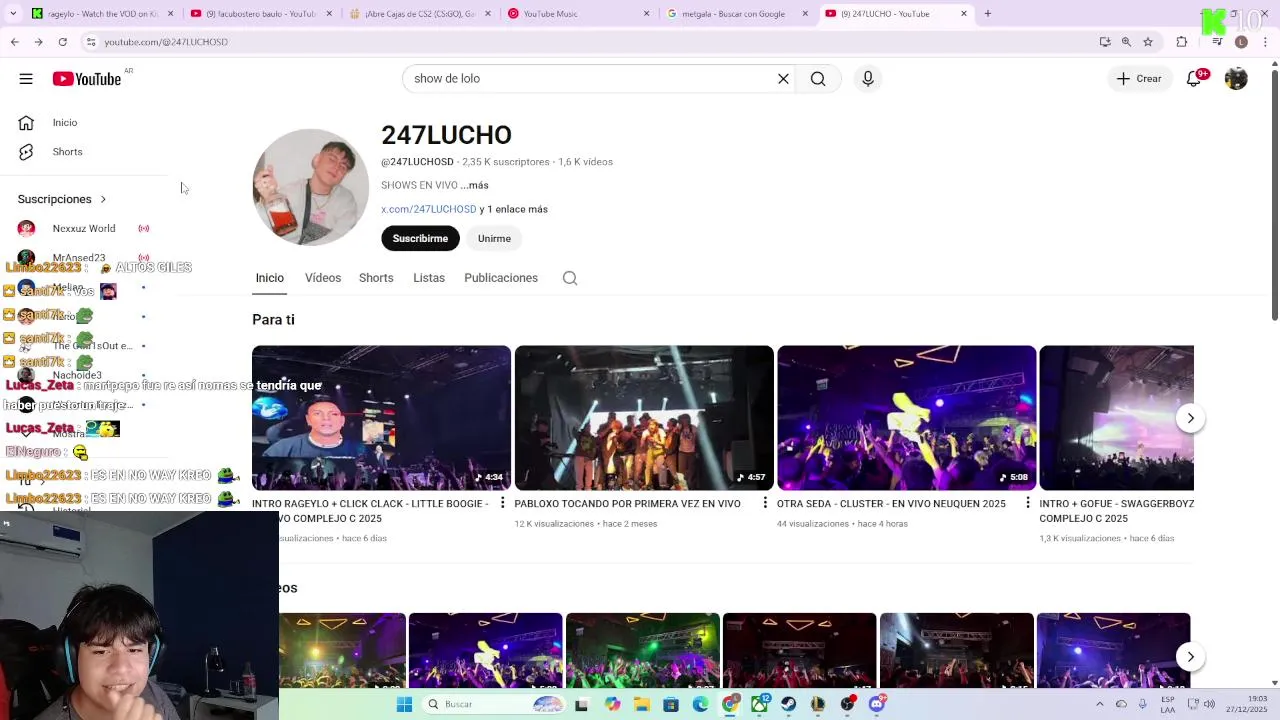
Task: Open Microsoft Store from the taskbar
Action: pos(671,704)
